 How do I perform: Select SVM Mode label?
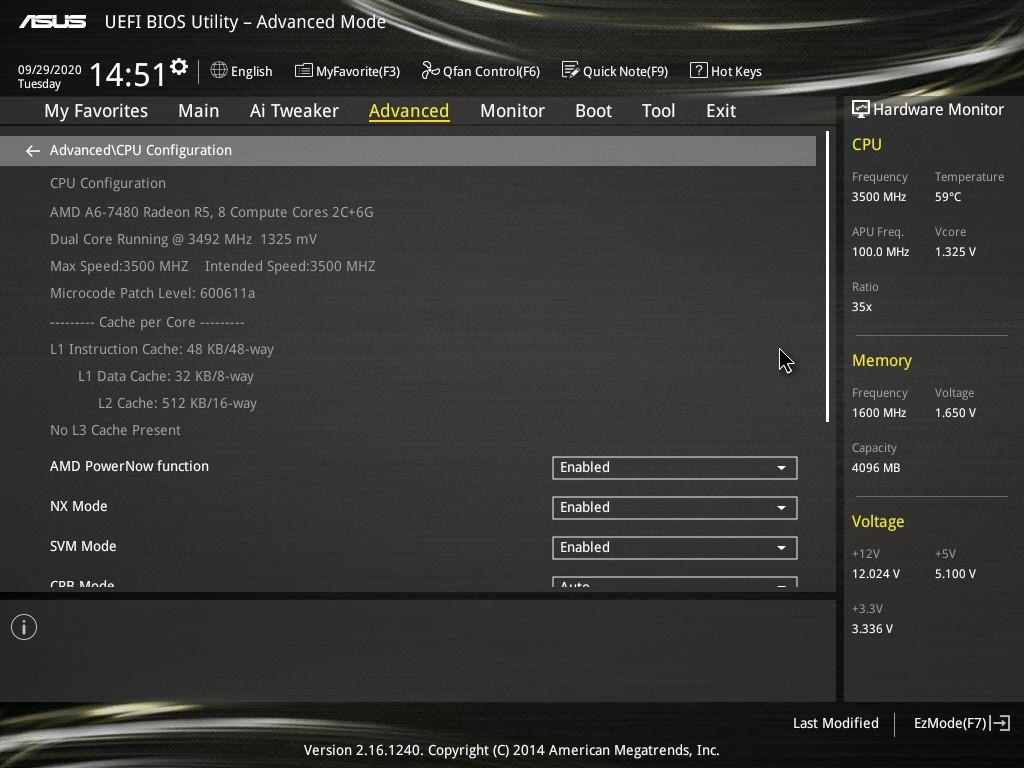tap(83, 546)
